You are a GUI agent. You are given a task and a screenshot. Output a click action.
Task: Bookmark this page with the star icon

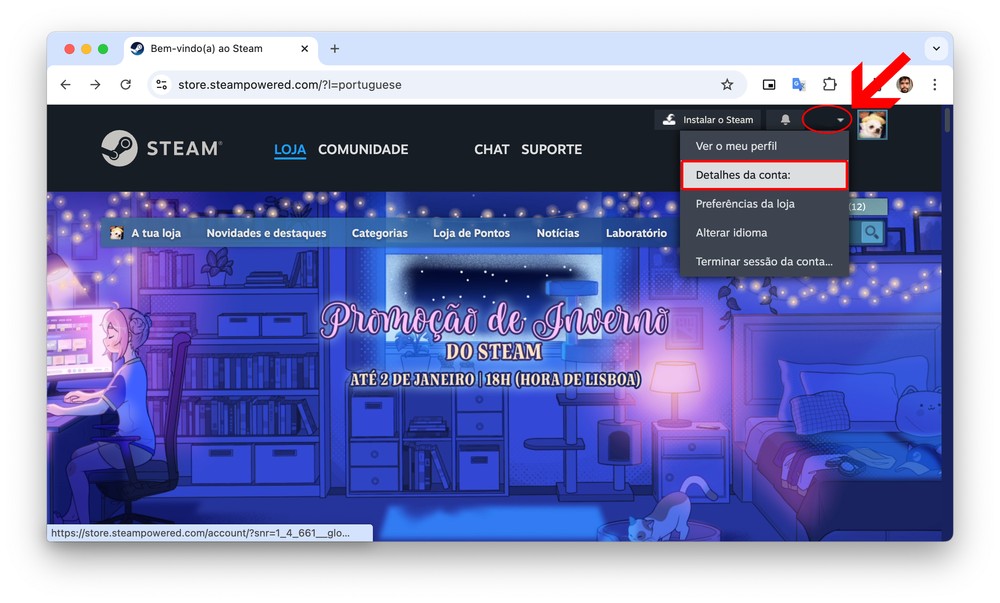coord(727,85)
